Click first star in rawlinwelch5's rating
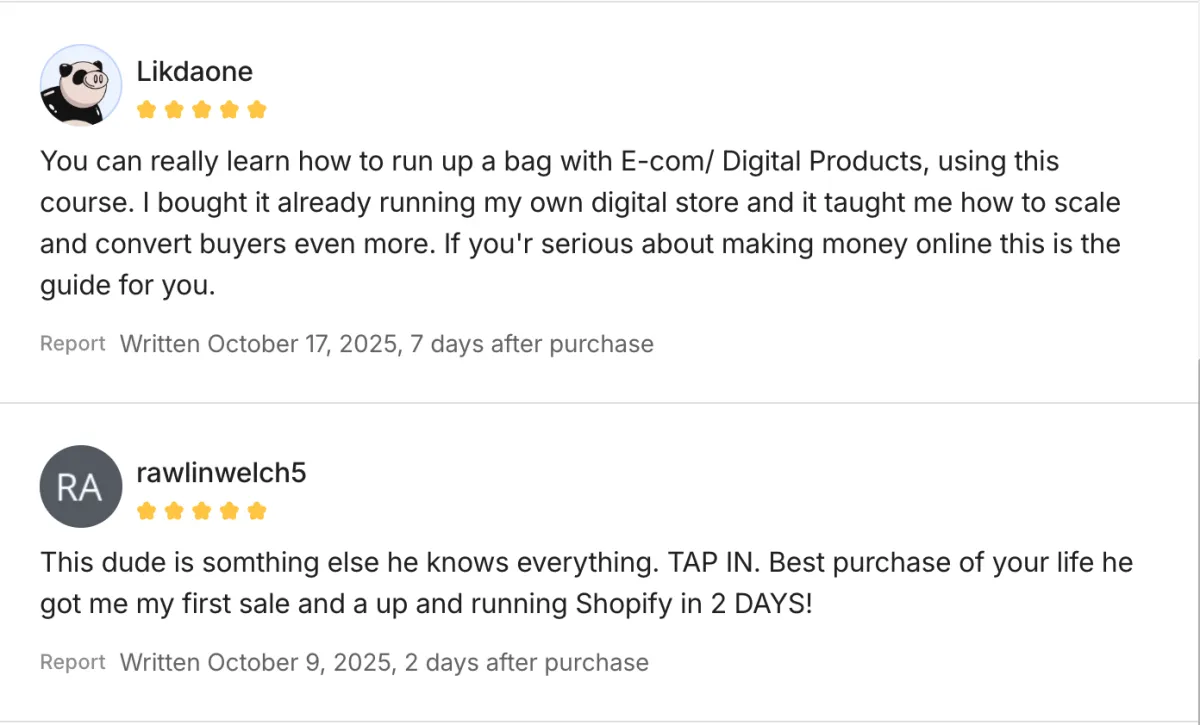This screenshot has width=1200, height=725. pos(147,511)
